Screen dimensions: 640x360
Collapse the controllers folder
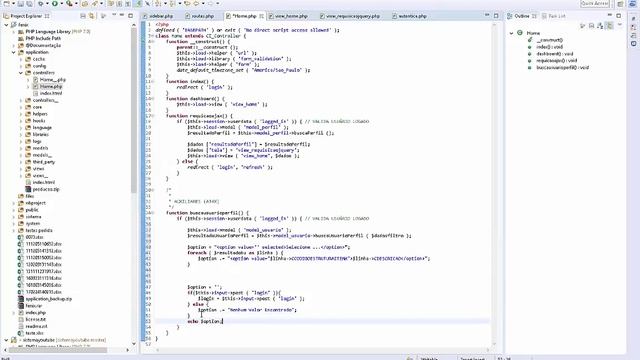pyautogui.click(x=21, y=73)
